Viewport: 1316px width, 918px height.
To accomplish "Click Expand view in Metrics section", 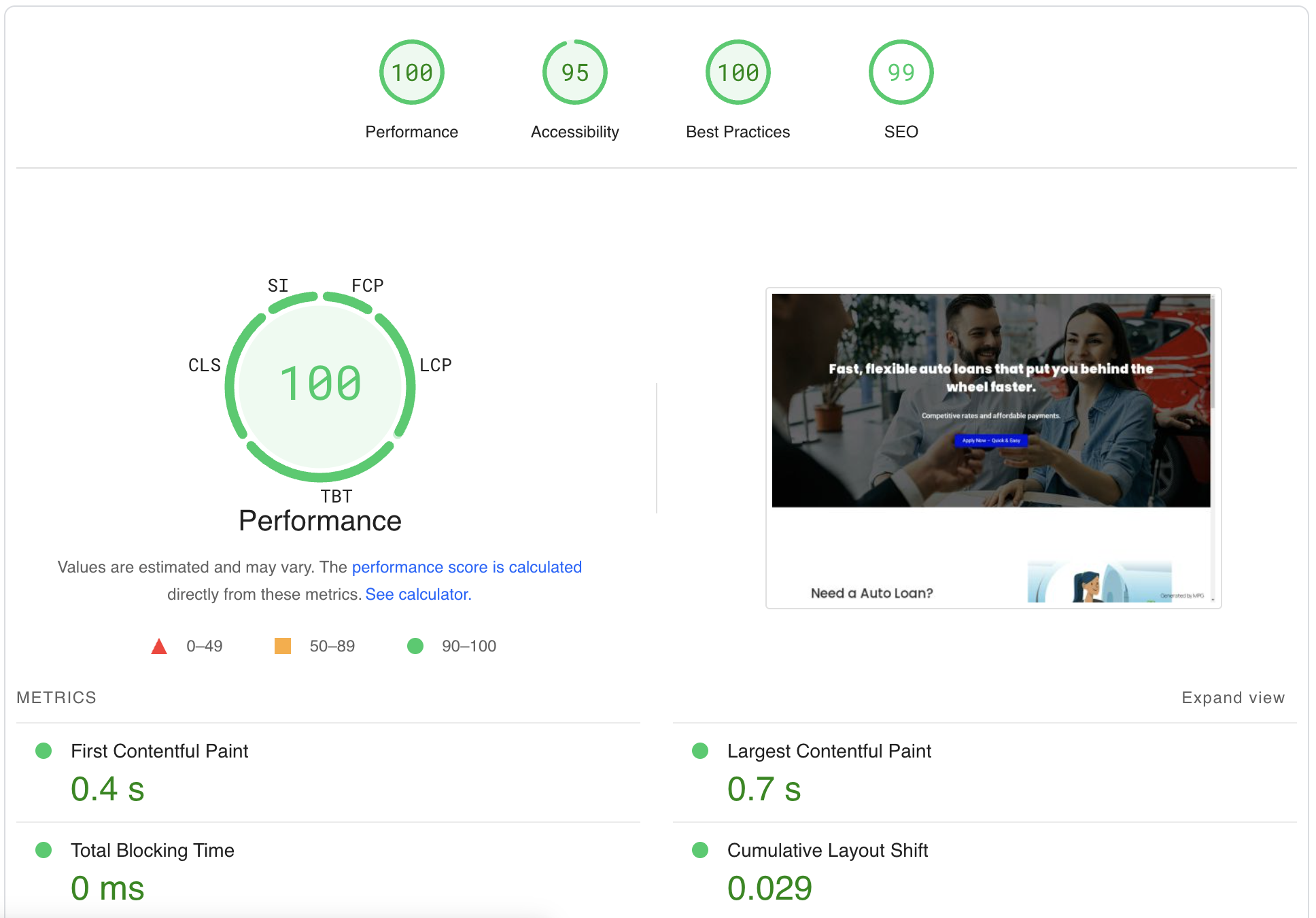I will point(1233,698).
